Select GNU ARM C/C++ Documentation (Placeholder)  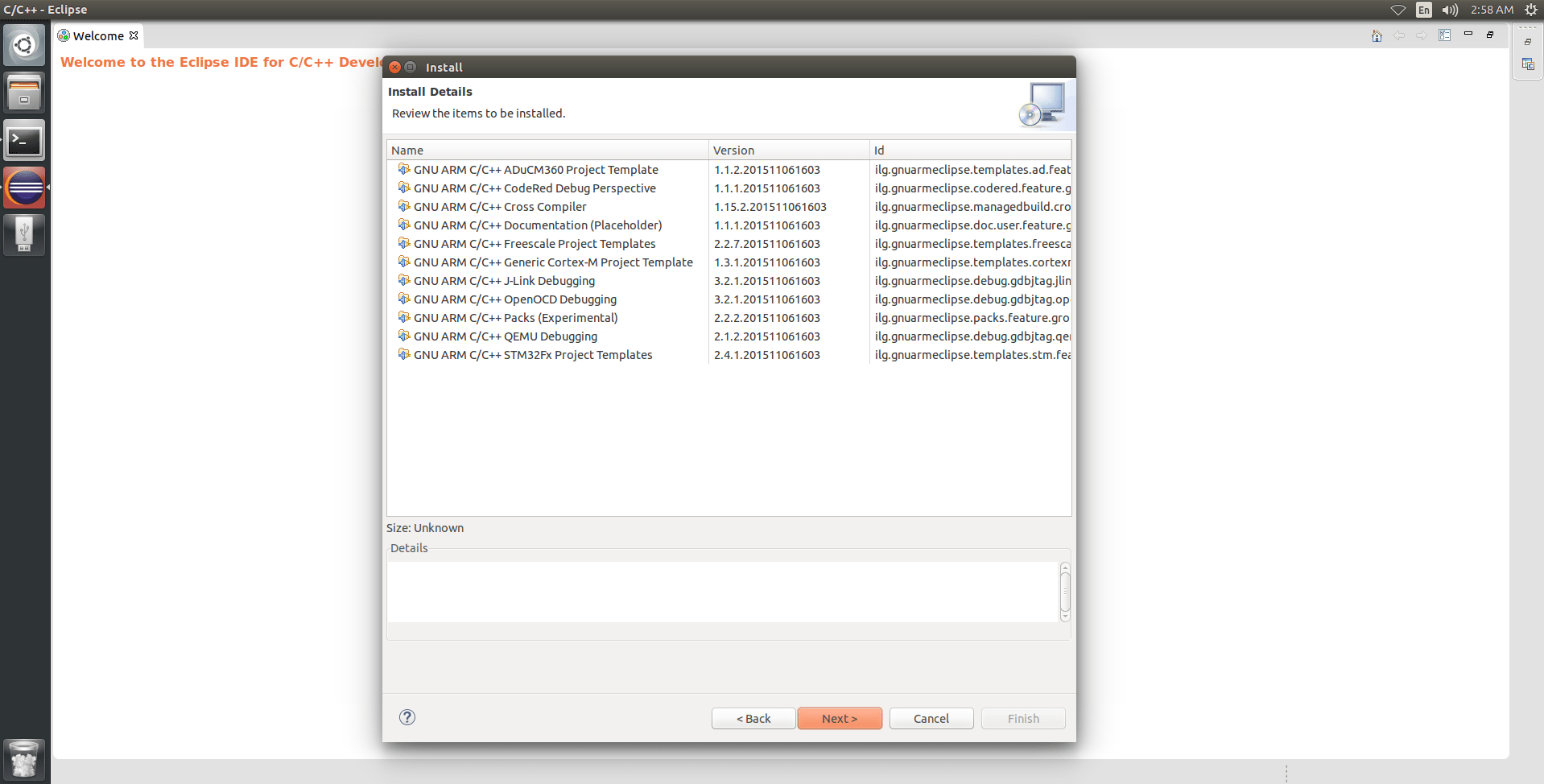(538, 225)
